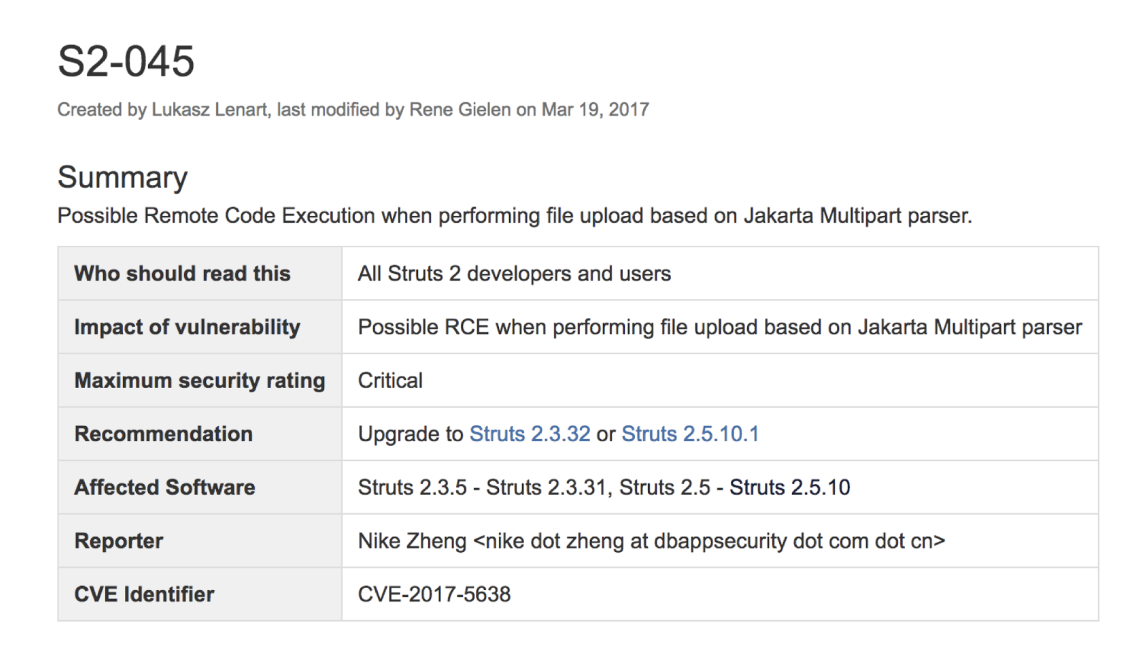Click the affected Struts versions range text
The height and width of the screenshot is (652, 1148).
[604, 488]
